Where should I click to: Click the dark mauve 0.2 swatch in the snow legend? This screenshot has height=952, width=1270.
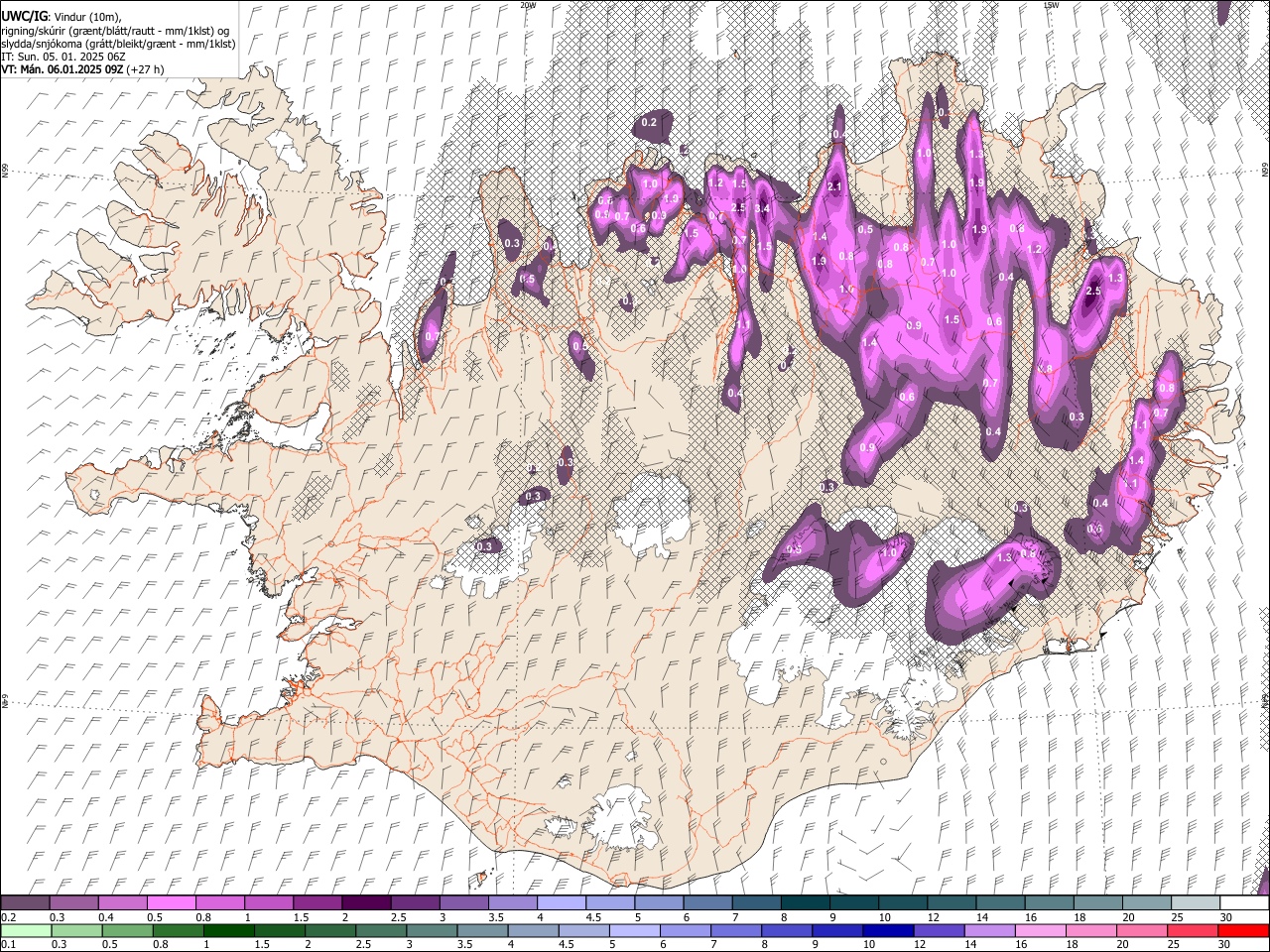(25, 903)
